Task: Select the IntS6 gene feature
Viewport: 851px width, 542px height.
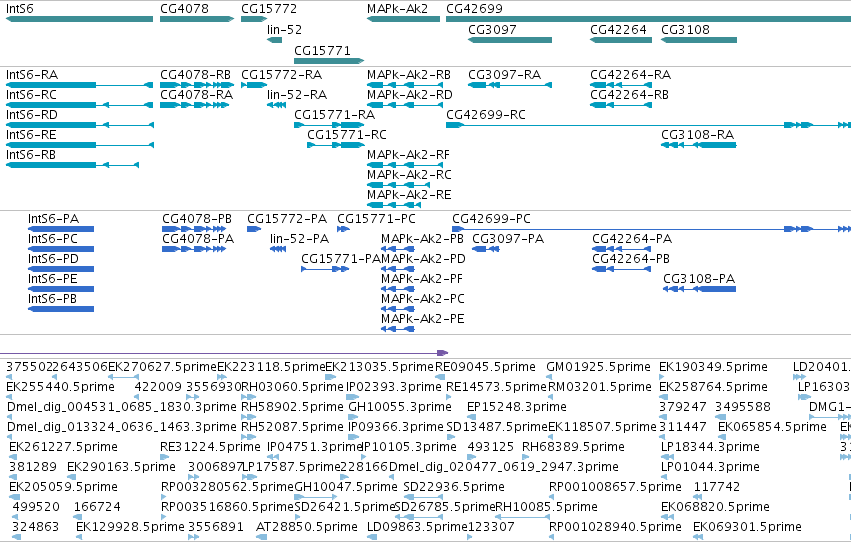Action: coord(79,19)
